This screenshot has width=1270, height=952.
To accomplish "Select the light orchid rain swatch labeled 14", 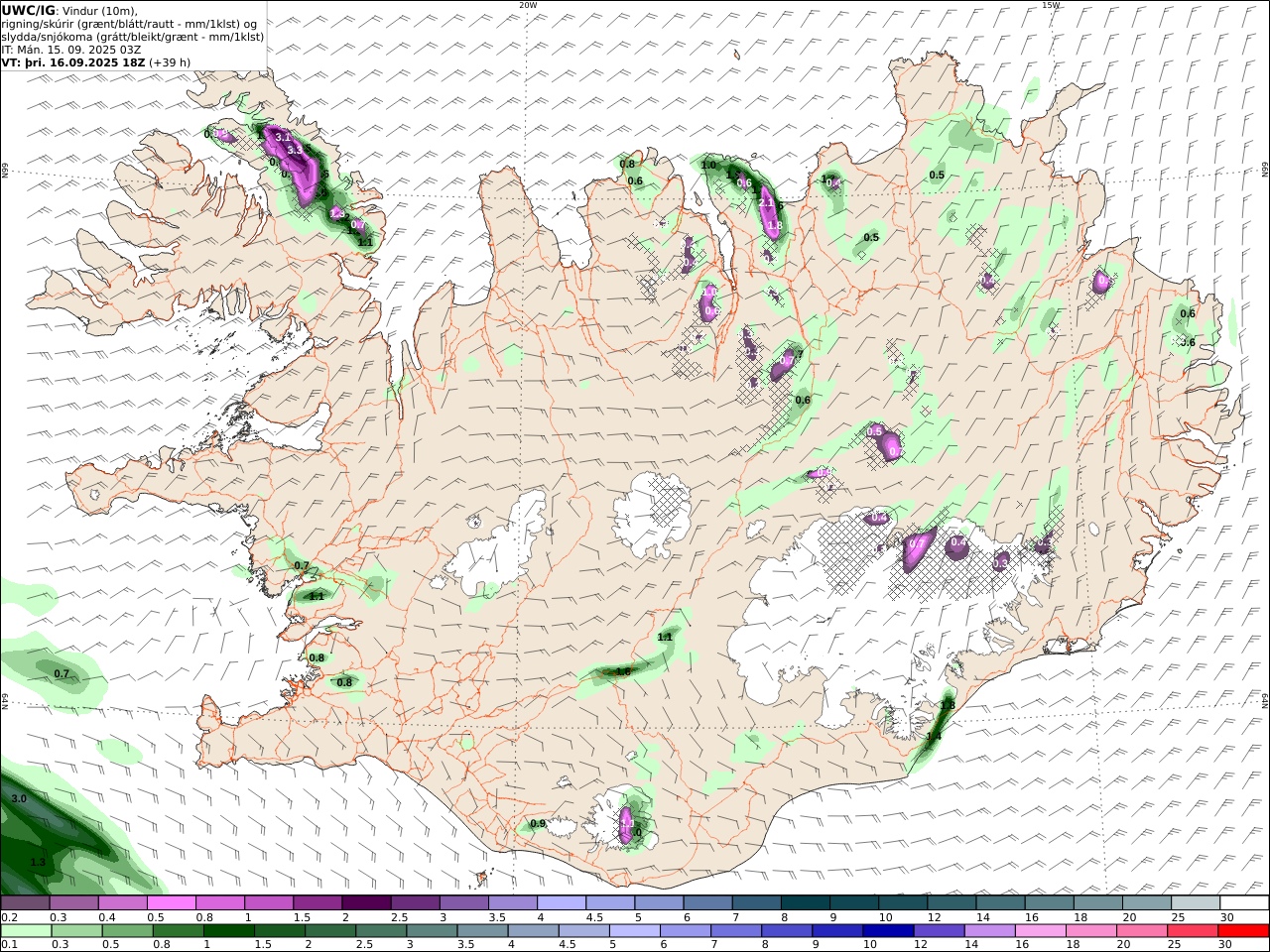I will (x=989, y=931).
